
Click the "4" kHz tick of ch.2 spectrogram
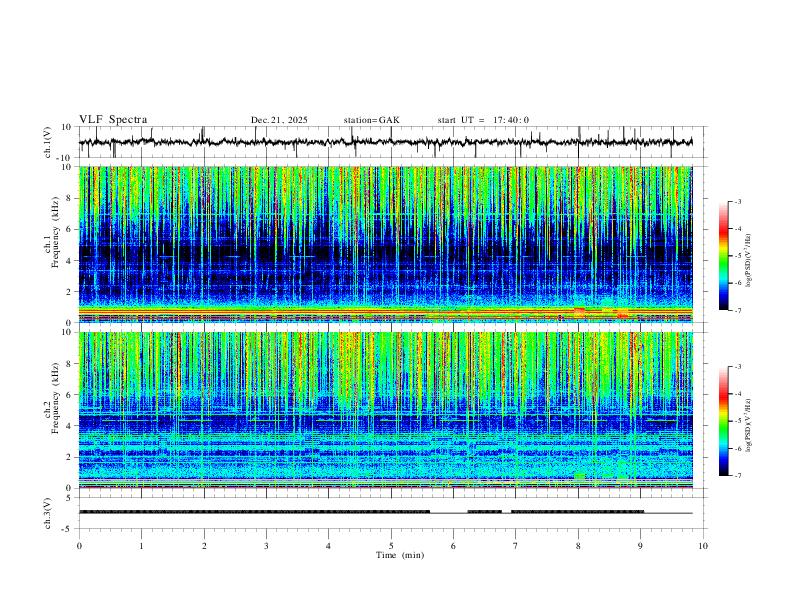pos(70,426)
